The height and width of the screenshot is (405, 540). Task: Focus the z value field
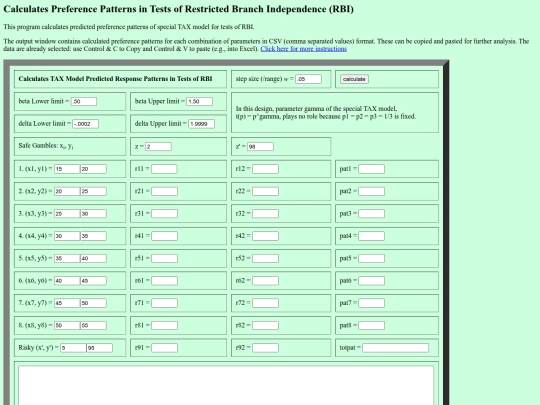(158, 147)
